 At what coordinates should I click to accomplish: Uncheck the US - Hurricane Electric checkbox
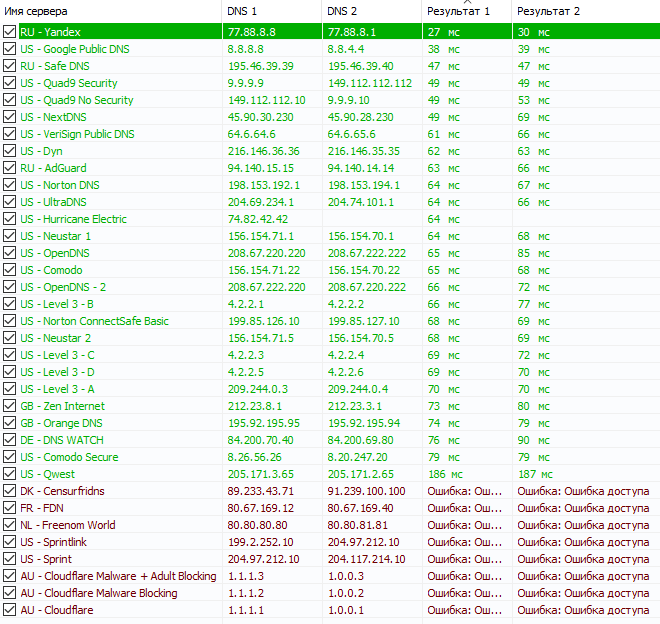pyautogui.click(x=10, y=219)
